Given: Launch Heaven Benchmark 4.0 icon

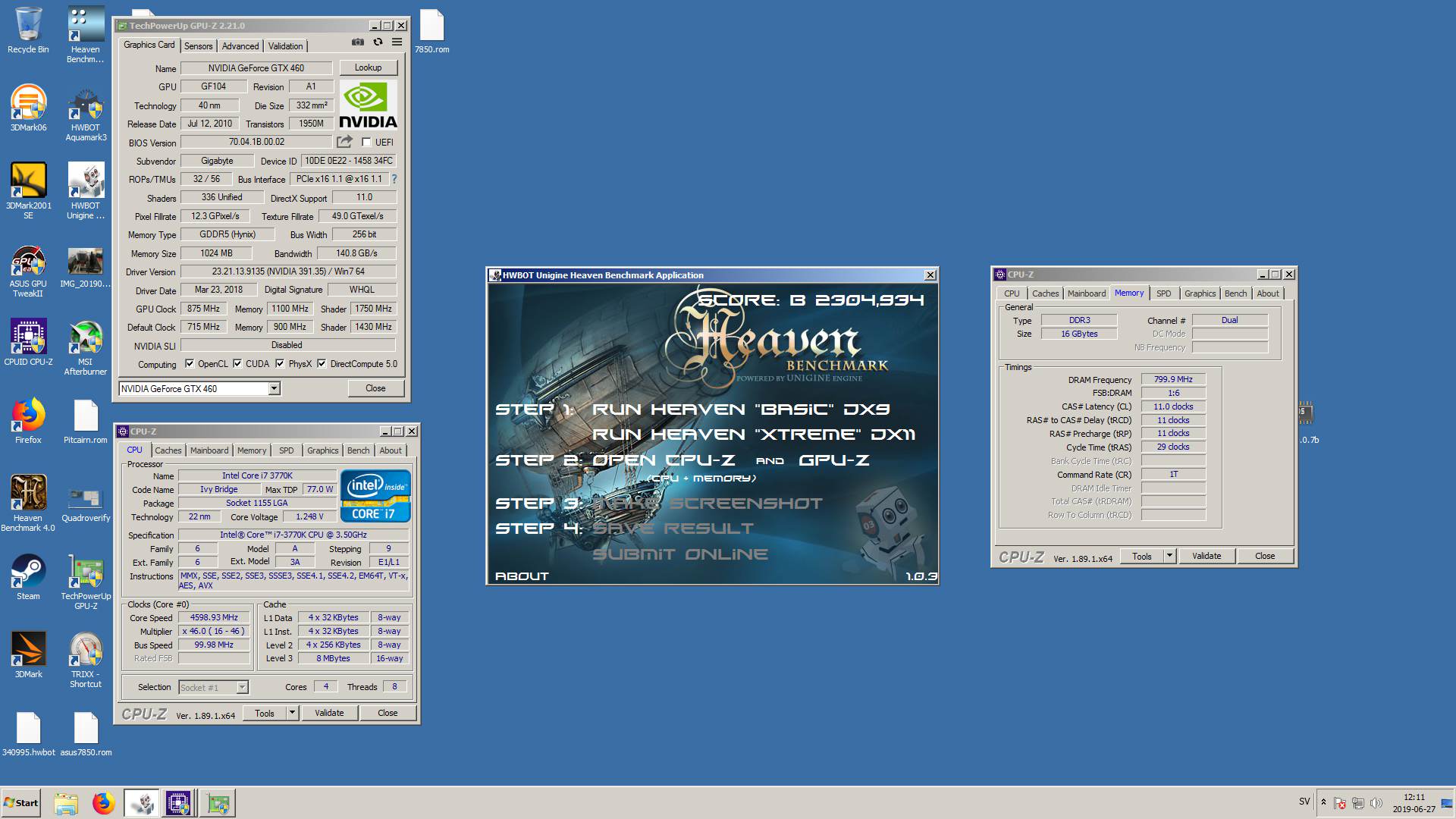Looking at the screenshot, I should [x=28, y=504].
